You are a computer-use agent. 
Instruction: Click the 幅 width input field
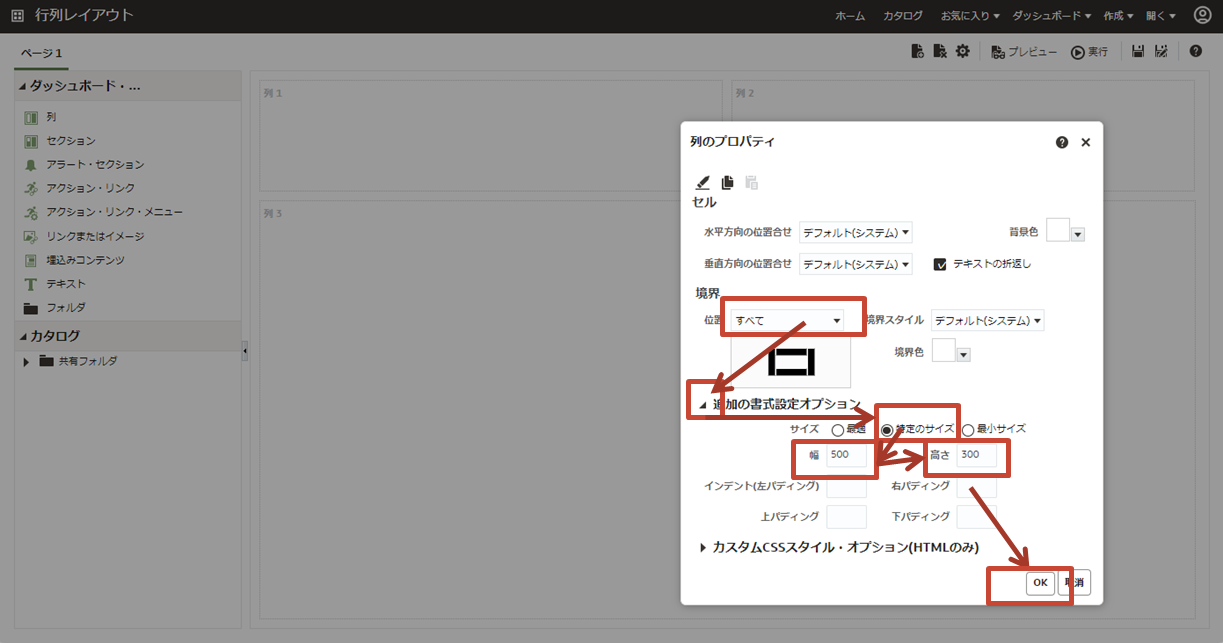click(846, 455)
